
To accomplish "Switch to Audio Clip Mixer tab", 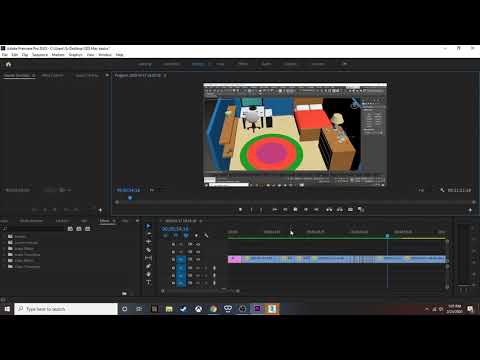I will click(87, 76).
